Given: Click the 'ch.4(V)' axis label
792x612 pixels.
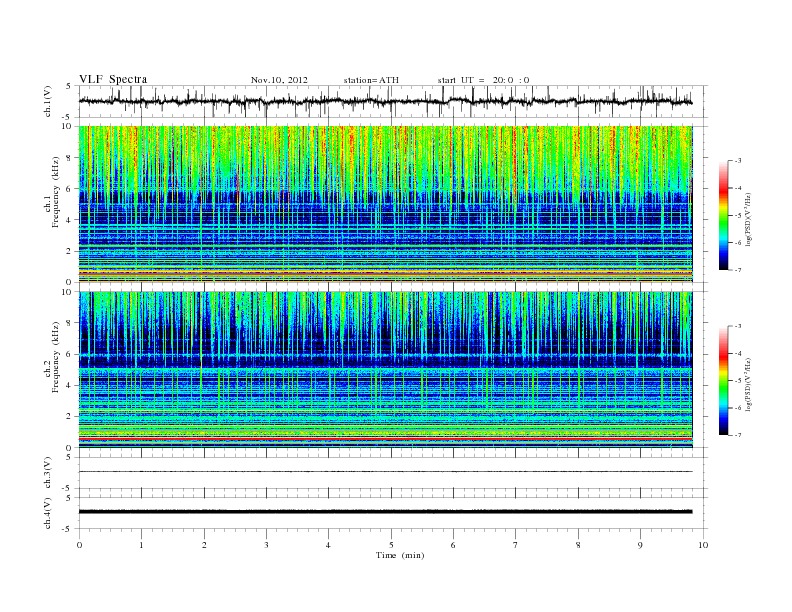Looking at the screenshot, I should (x=48, y=513).
